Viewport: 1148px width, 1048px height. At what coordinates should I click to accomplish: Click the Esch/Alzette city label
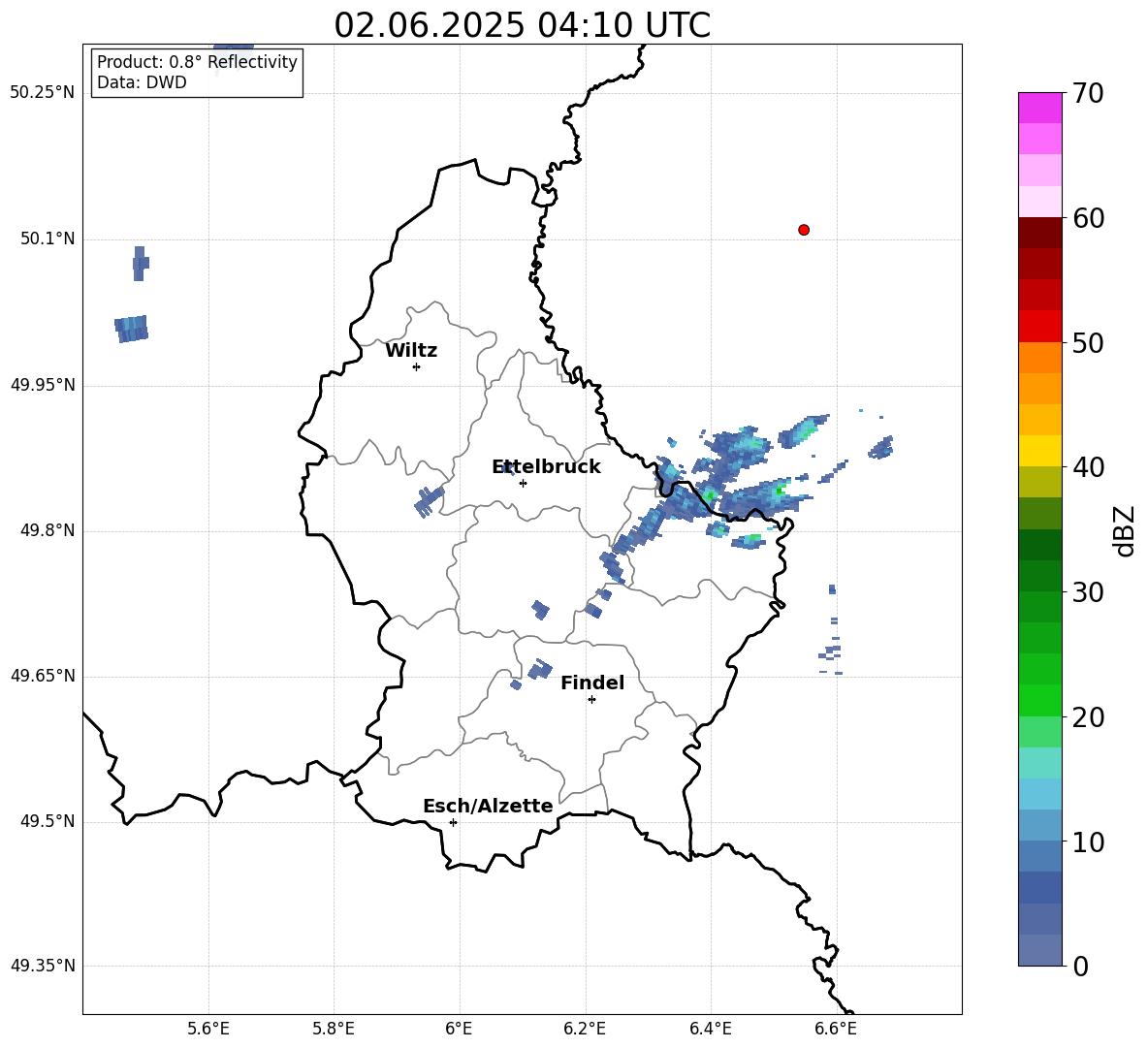click(488, 806)
